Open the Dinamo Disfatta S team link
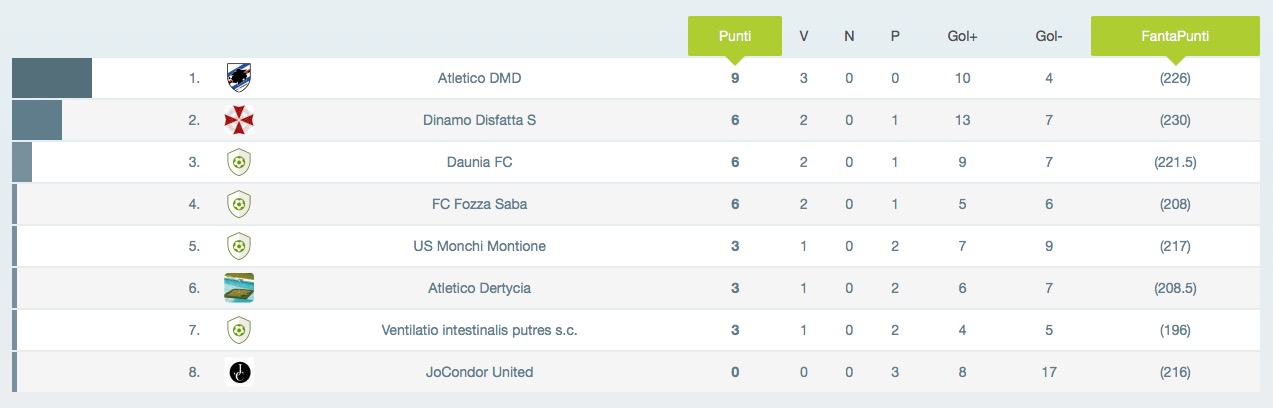Viewport: 1273px width, 408px height. [x=480, y=120]
